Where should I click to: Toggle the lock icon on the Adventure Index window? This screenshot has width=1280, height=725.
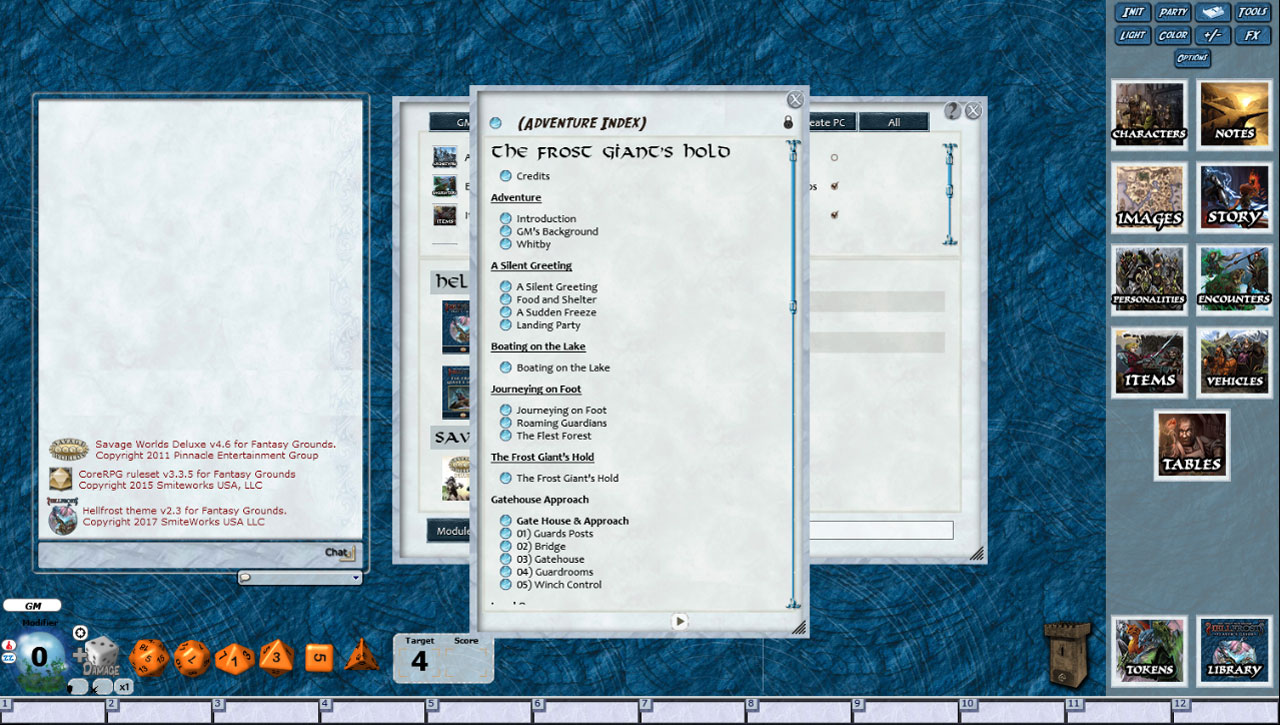[x=789, y=120]
